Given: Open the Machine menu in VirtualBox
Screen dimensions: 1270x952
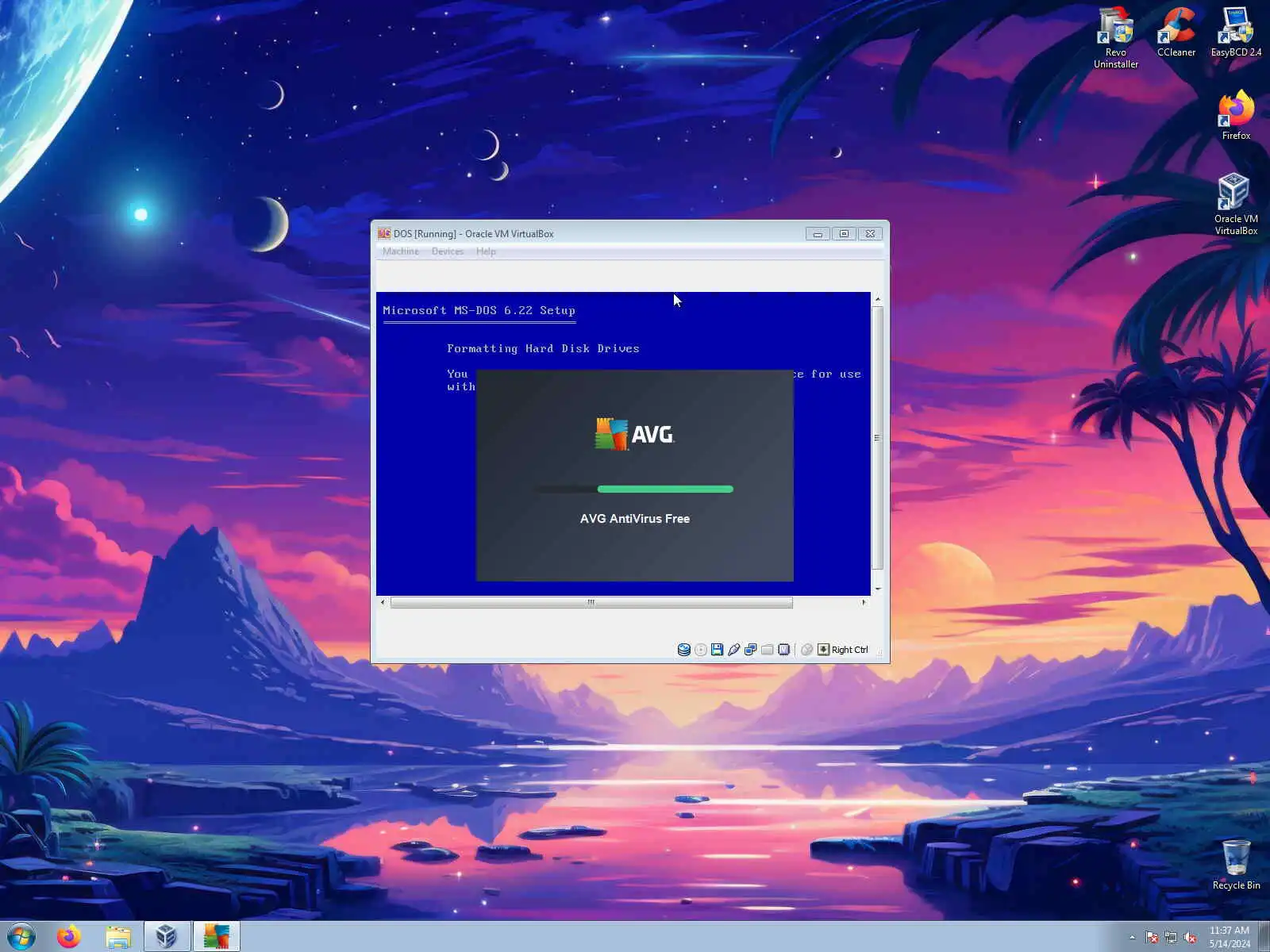Looking at the screenshot, I should [x=401, y=251].
